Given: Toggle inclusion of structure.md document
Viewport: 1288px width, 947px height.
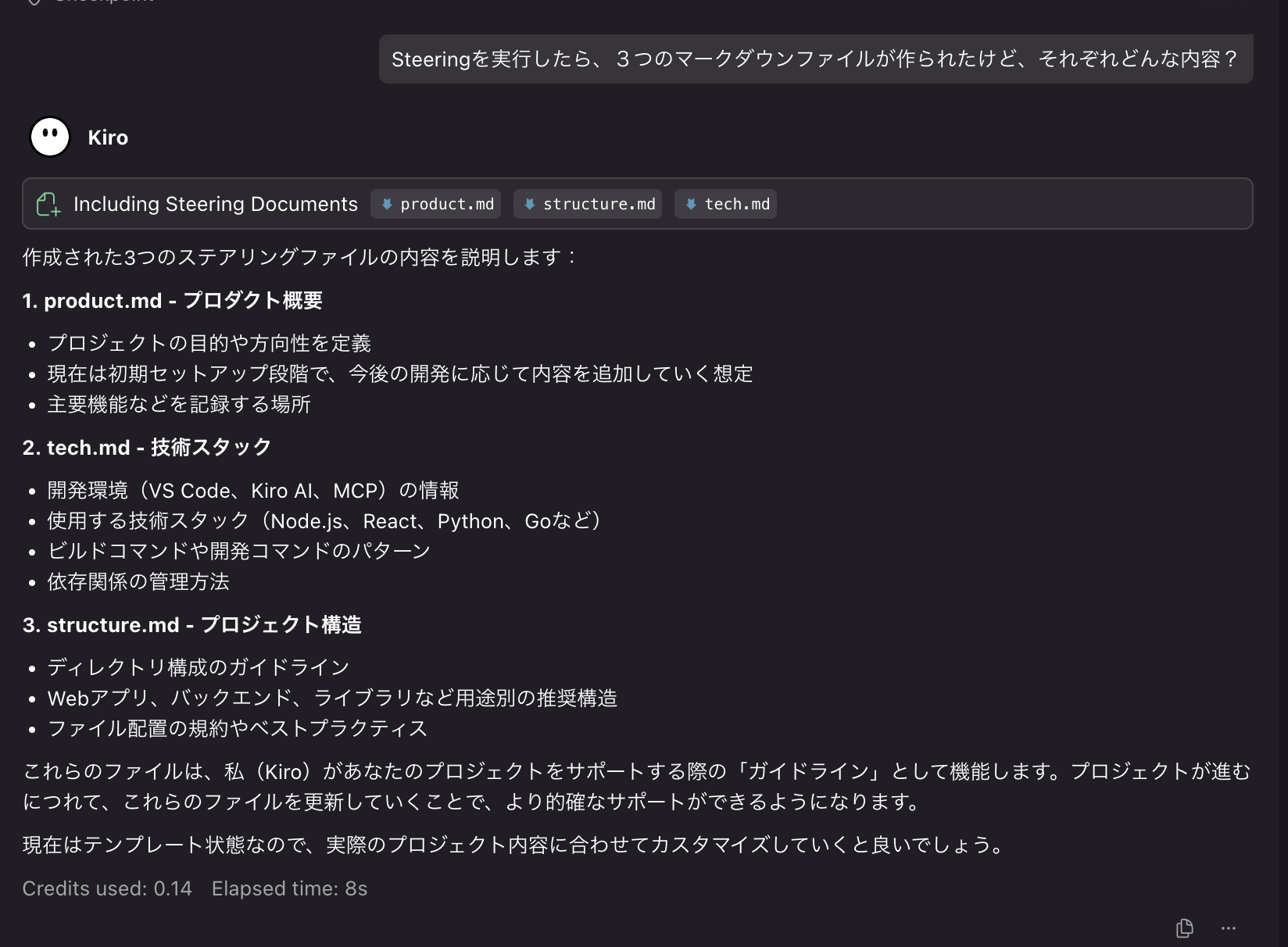Looking at the screenshot, I should (x=587, y=204).
